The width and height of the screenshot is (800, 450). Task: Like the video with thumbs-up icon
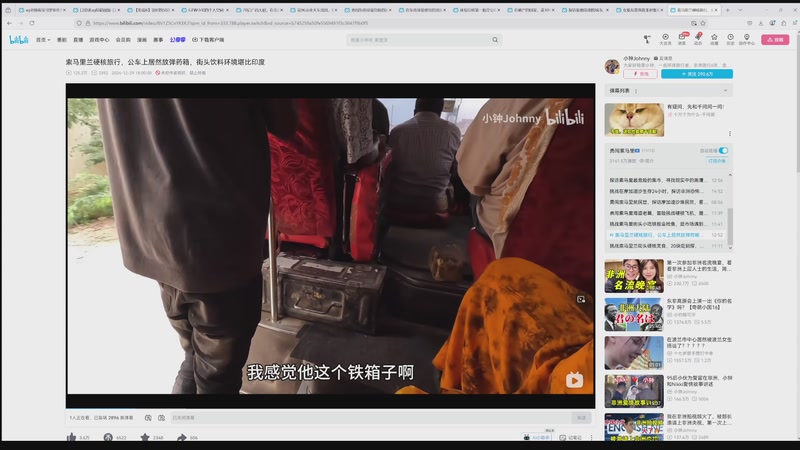[x=71, y=437]
